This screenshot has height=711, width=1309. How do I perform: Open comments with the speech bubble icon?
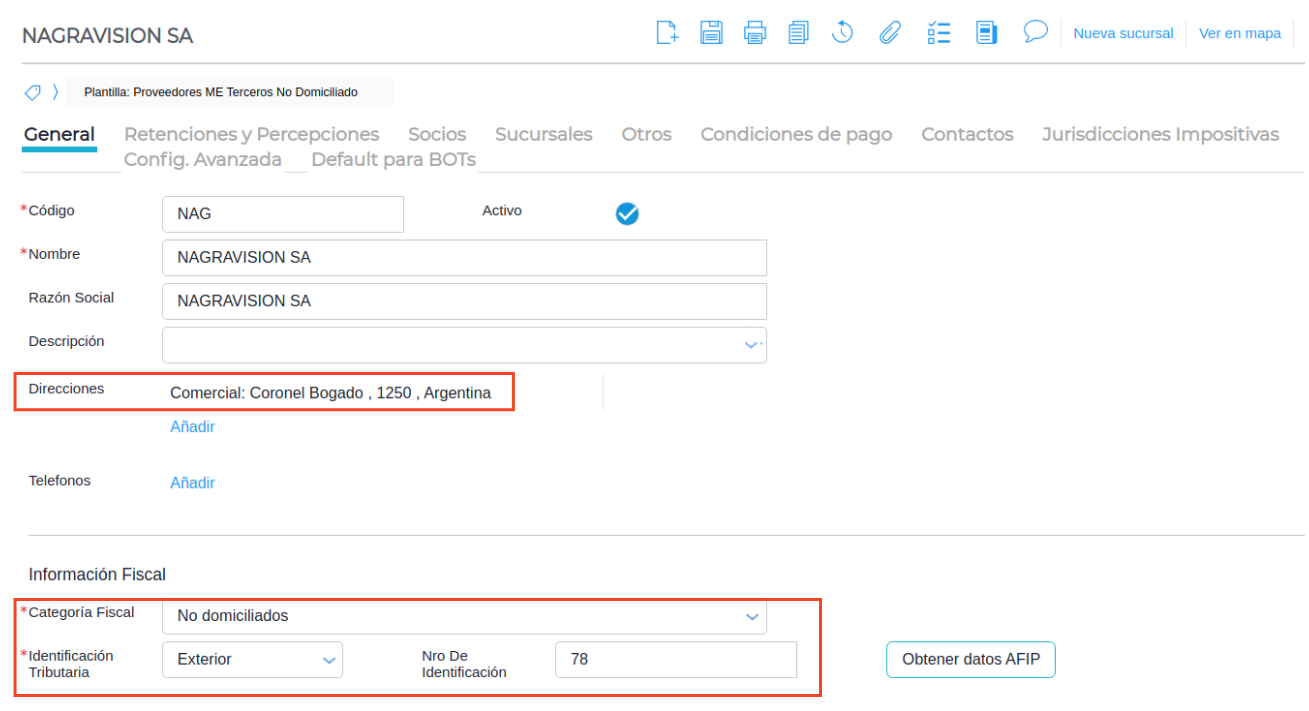point(1035,32)
